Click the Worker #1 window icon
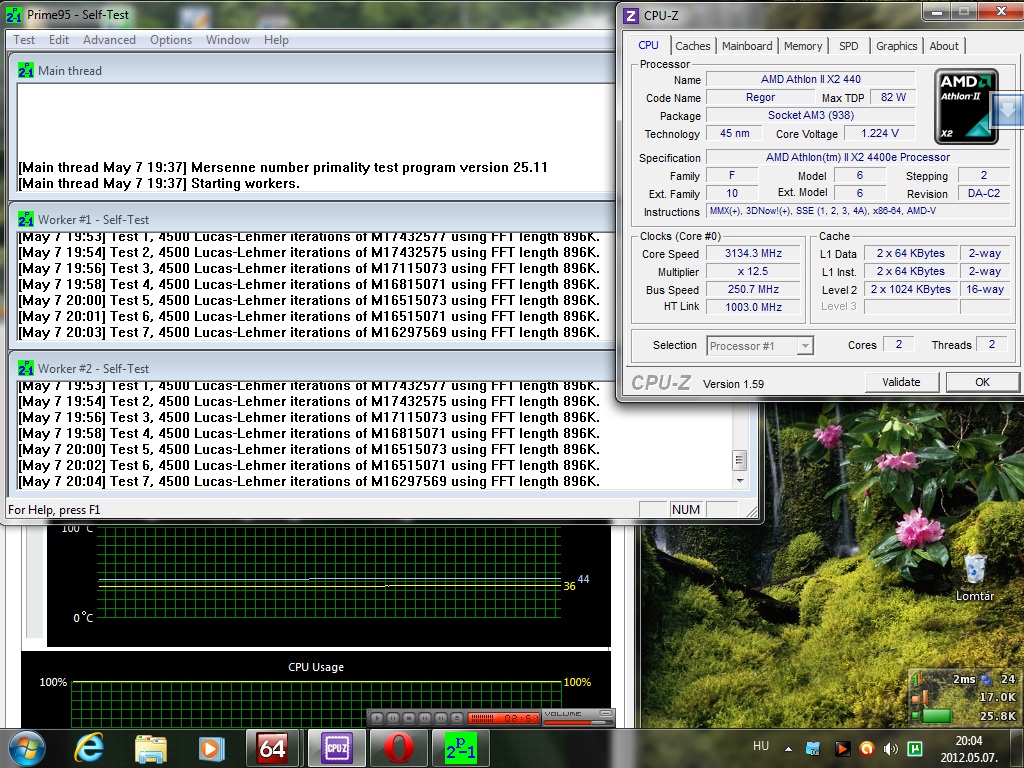The width and height of the screenshot is (1024, 768). pyautogui.click(x=26, y=219)
